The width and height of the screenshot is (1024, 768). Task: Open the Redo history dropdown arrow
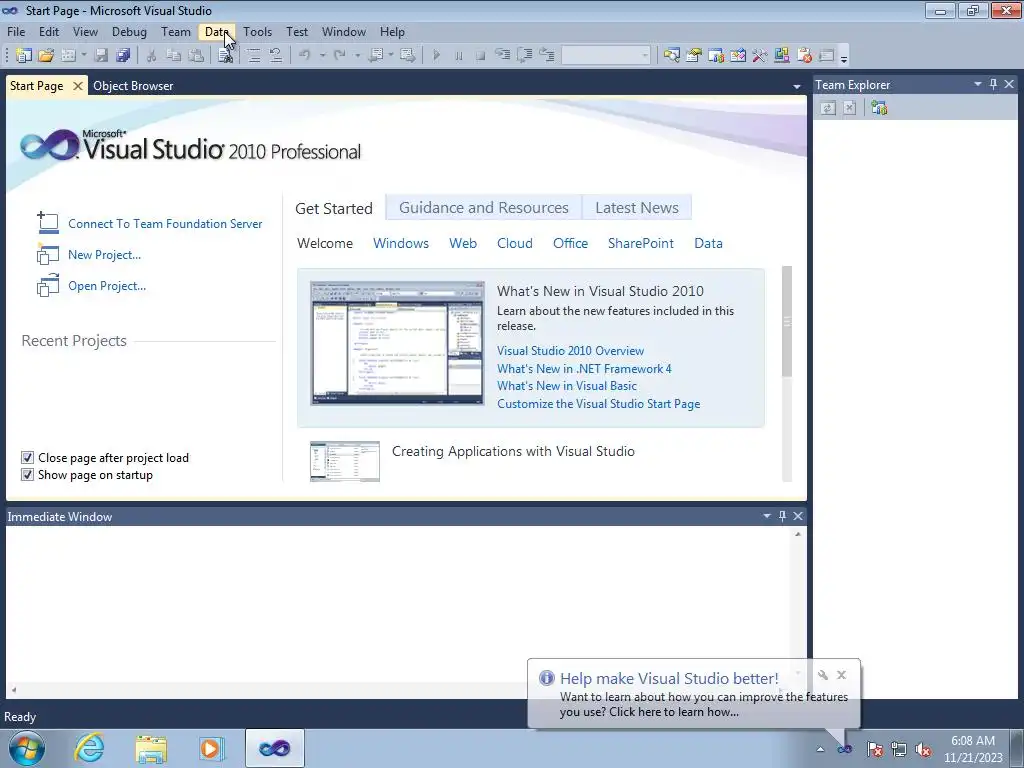[x=357, y=56]
